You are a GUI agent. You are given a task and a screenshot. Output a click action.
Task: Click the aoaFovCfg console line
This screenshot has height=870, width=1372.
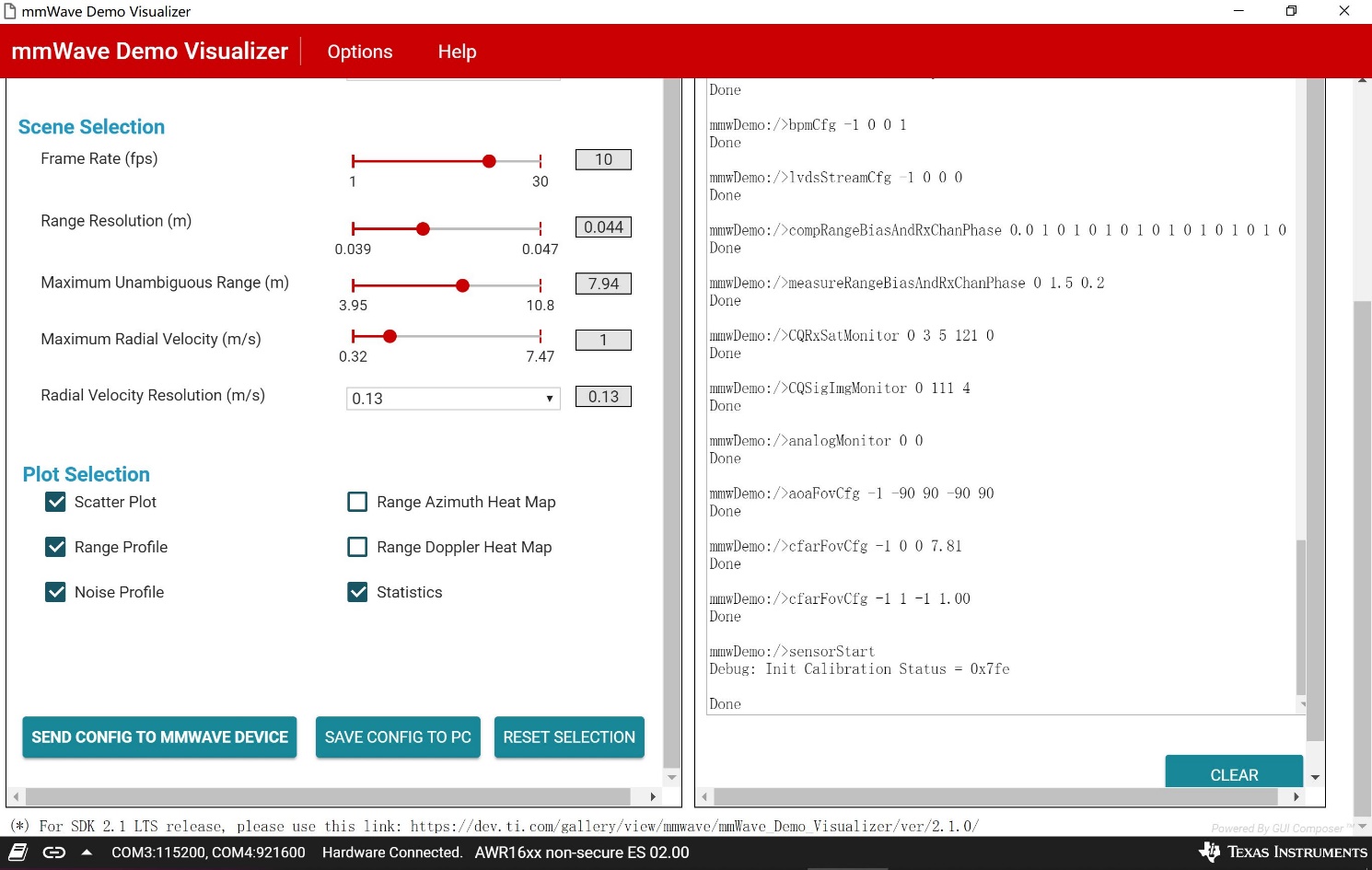852,493
